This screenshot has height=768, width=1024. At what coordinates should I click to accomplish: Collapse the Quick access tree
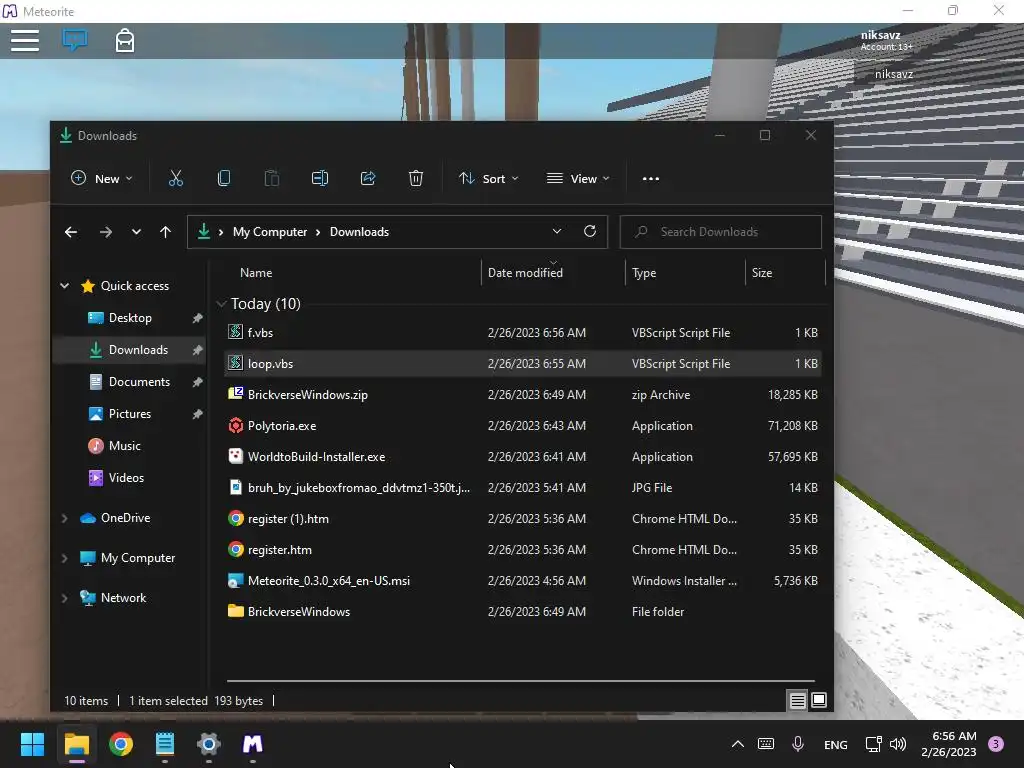coord(65,285)
